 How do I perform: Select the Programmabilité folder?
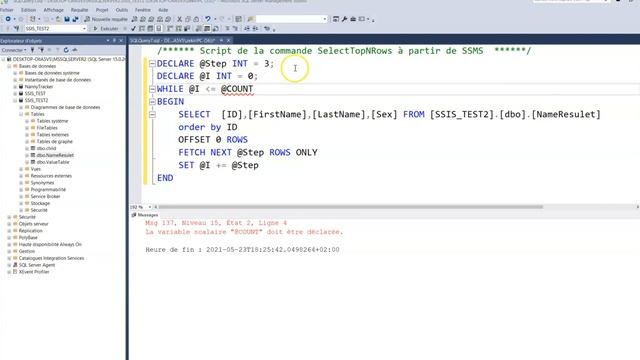[48, 189]
